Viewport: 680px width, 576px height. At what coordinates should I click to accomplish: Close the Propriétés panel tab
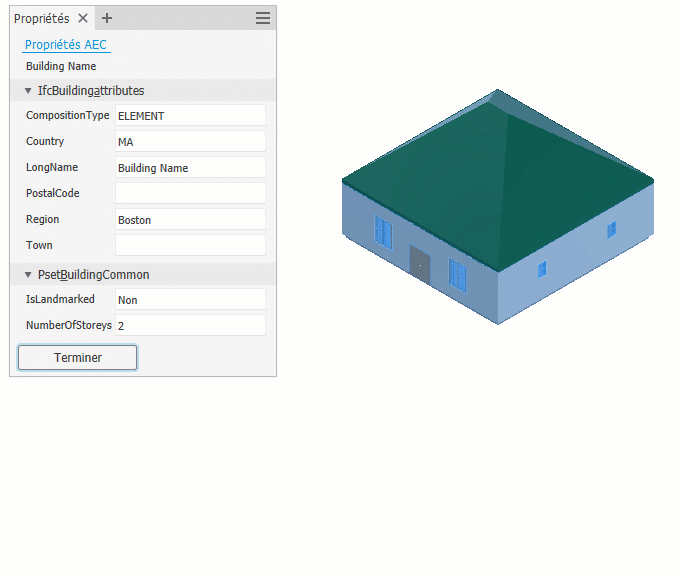[x=83, y=18]
